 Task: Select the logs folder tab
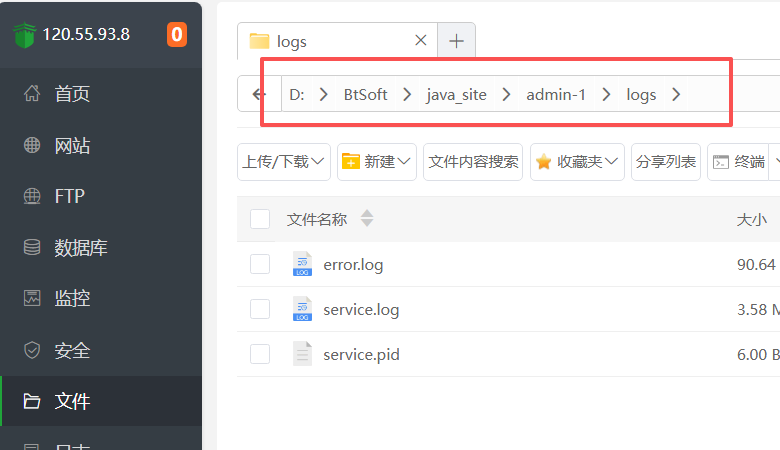pos(337,41)
